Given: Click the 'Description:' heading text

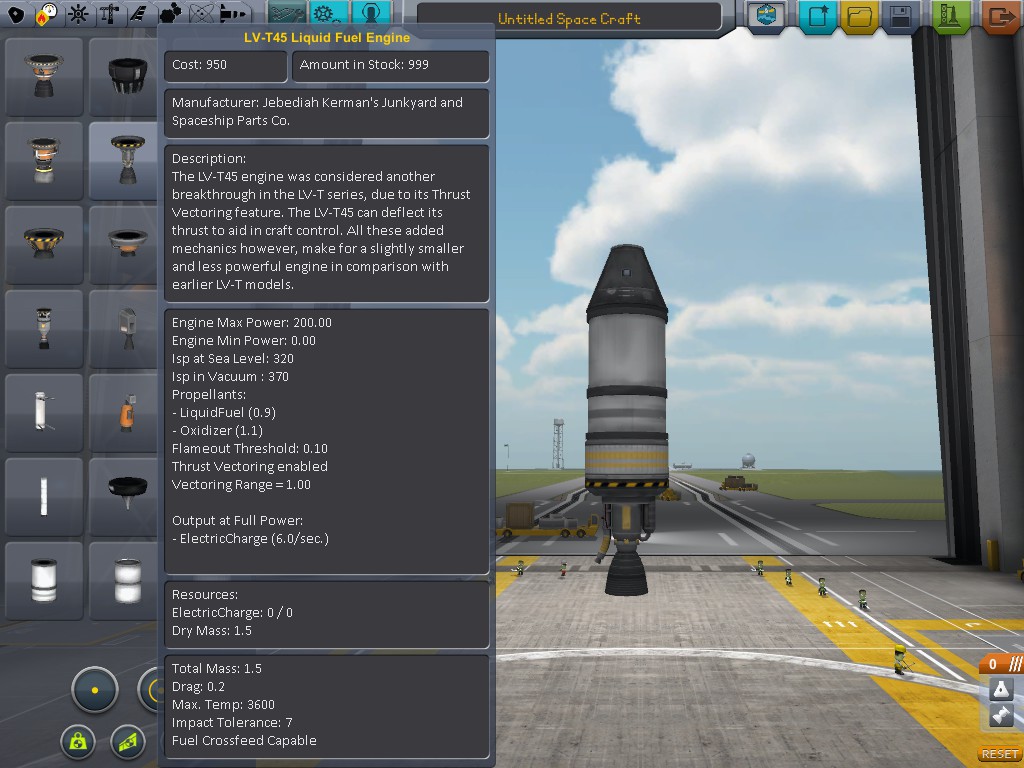Looking at the screenshot, I should pos(208,158).
